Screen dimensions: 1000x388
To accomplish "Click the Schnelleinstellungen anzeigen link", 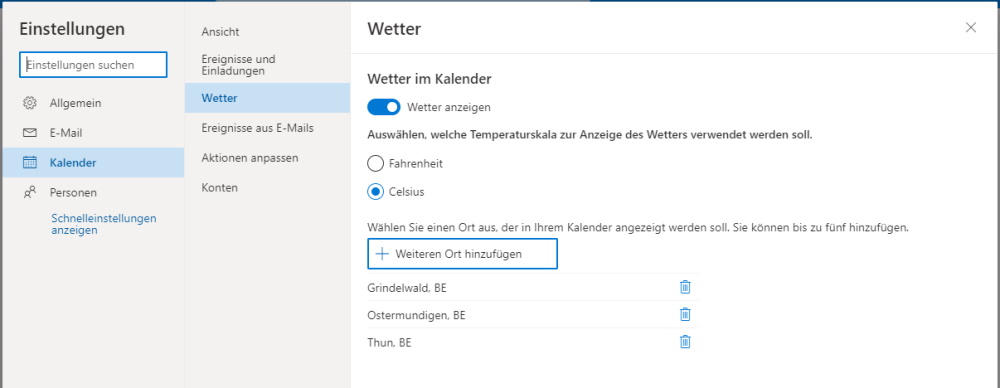I will [x=103, y=224].
